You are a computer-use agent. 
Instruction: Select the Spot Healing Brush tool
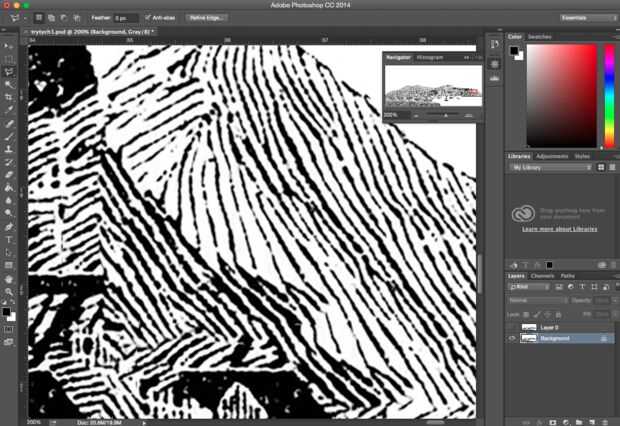[x=8, y=123]
